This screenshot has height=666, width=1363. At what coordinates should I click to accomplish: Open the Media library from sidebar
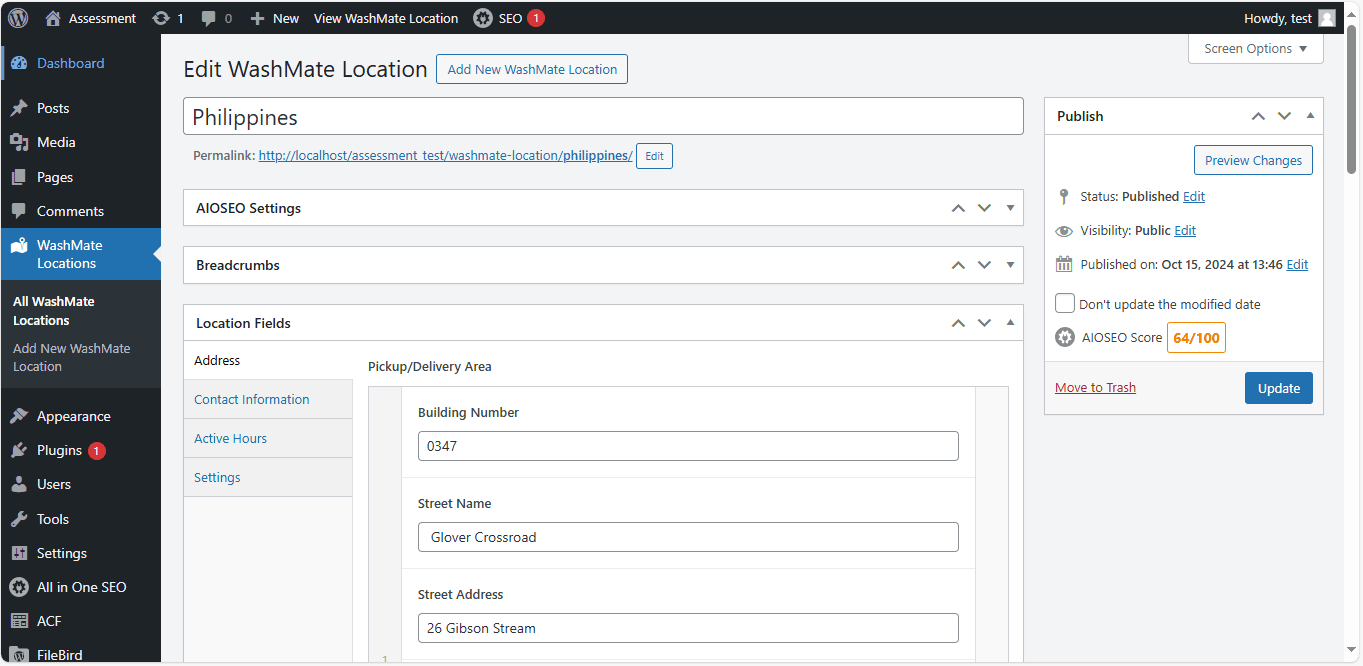(x=56, y=142)
